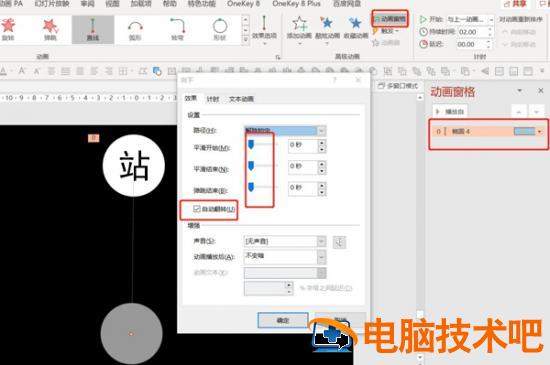Open 效果选项 effect options
This screenshot has width=550, height=365.
pos(264,30)
